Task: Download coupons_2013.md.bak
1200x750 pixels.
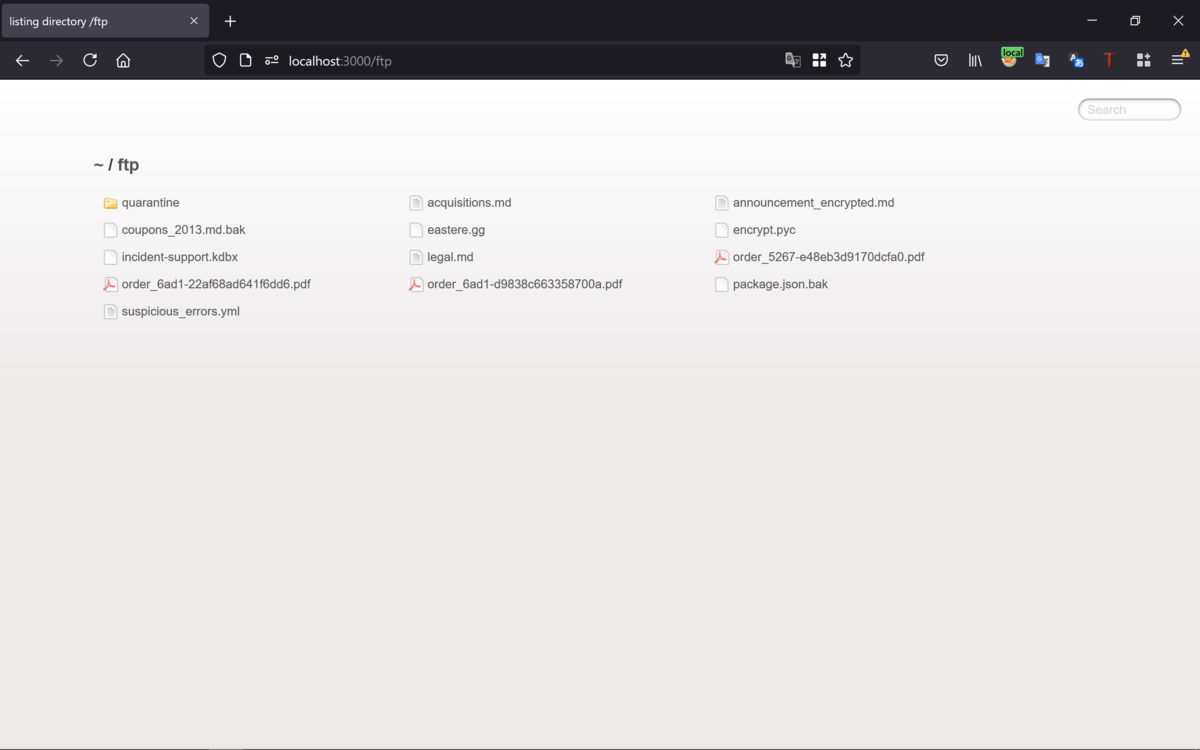Action: [183, 230]
